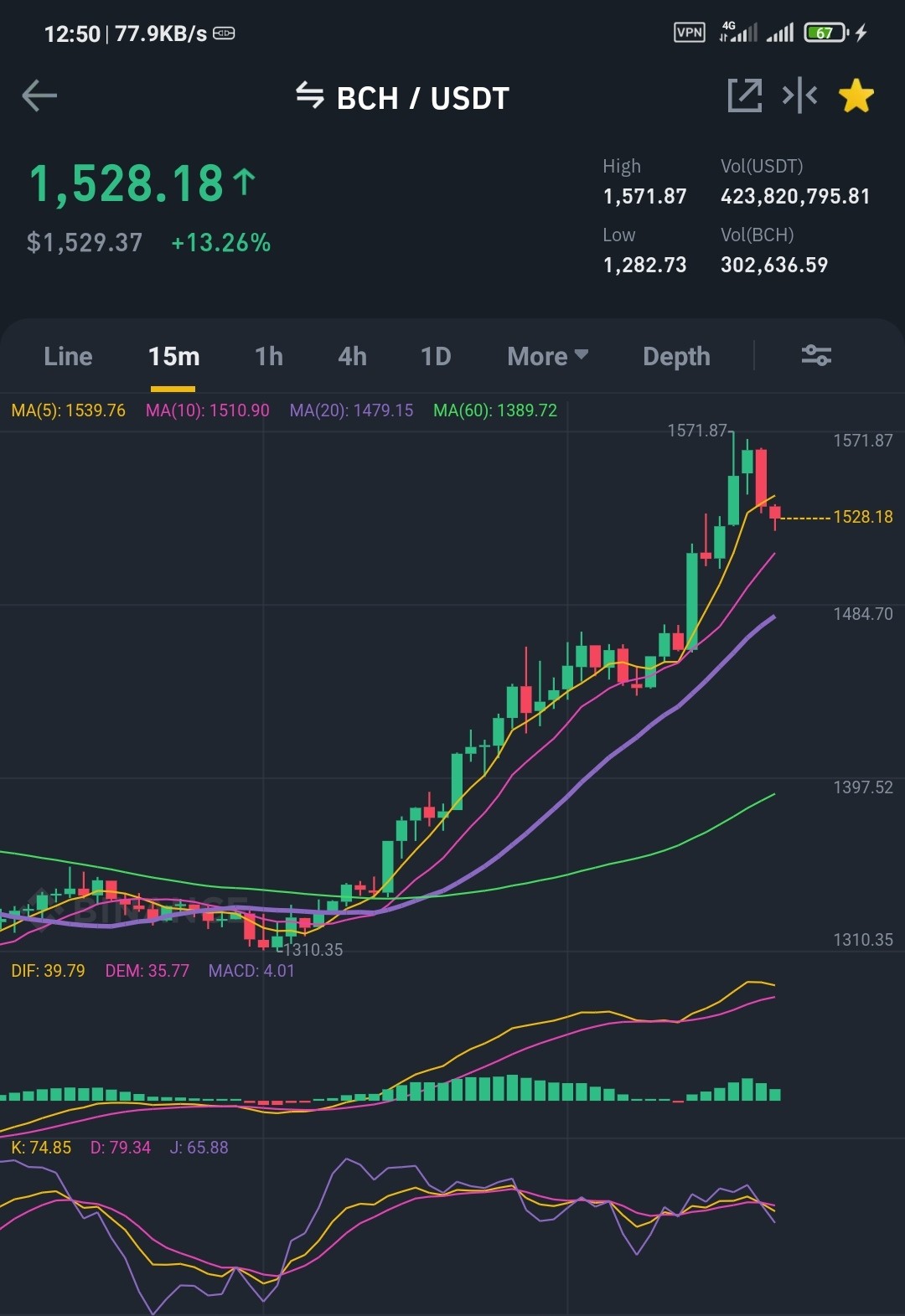Tap the compress chart view icon
The width and height of the screenshot is (905, 1316).
pos(800,95)
